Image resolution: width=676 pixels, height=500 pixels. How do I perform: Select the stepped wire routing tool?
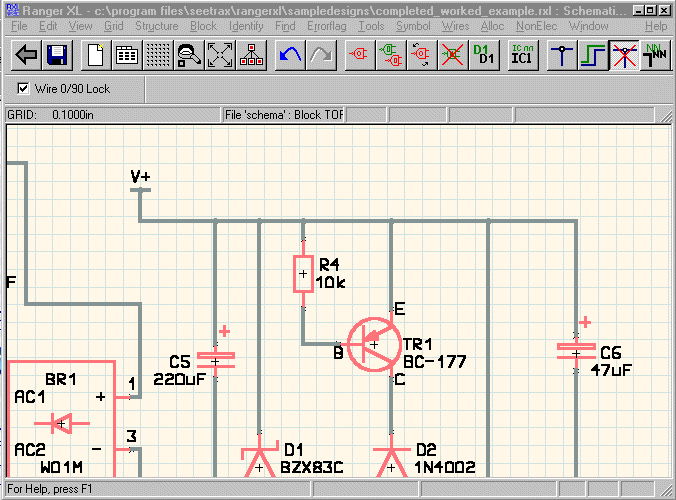point(593,55)
